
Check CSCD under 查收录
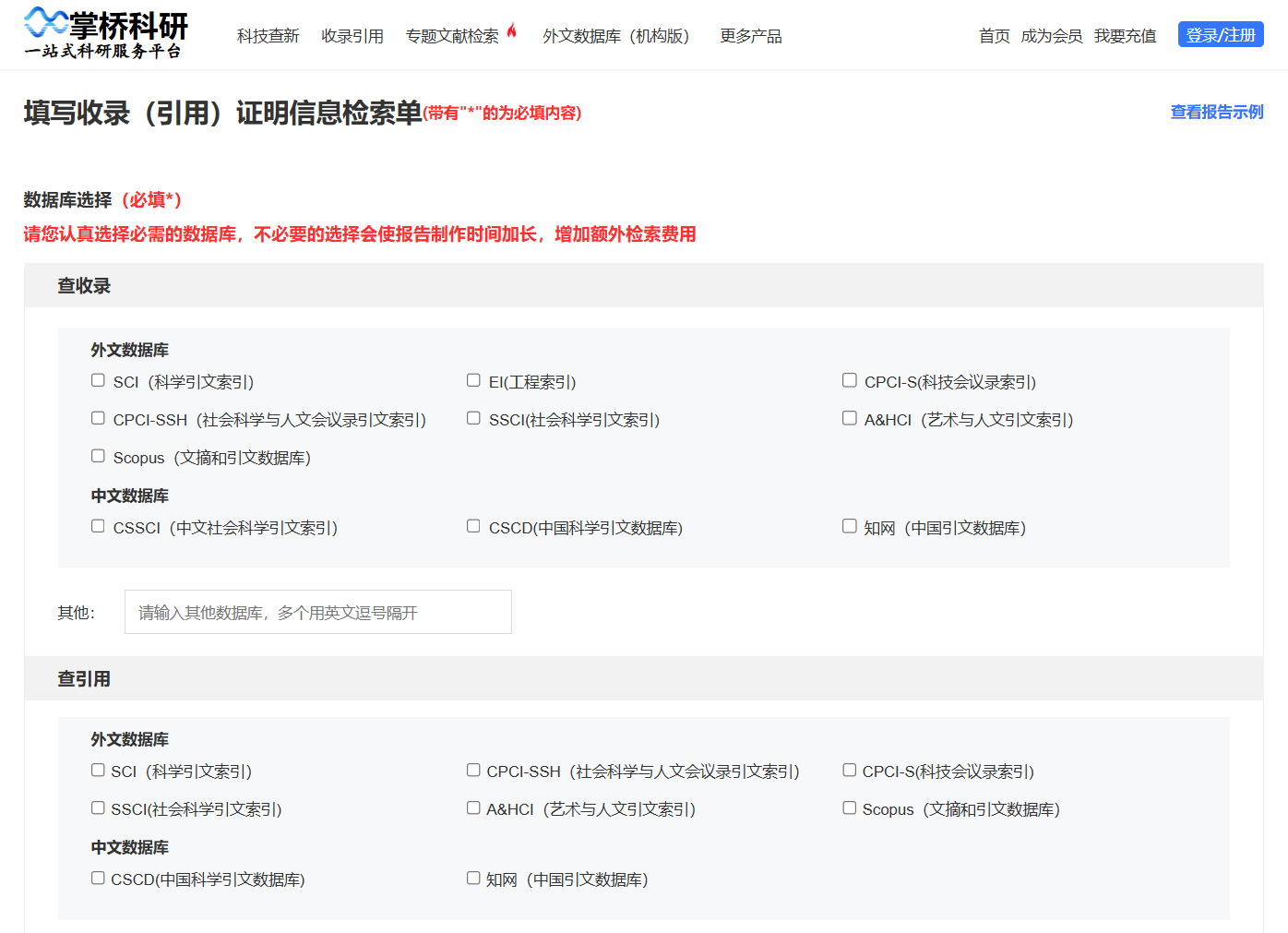473,526
